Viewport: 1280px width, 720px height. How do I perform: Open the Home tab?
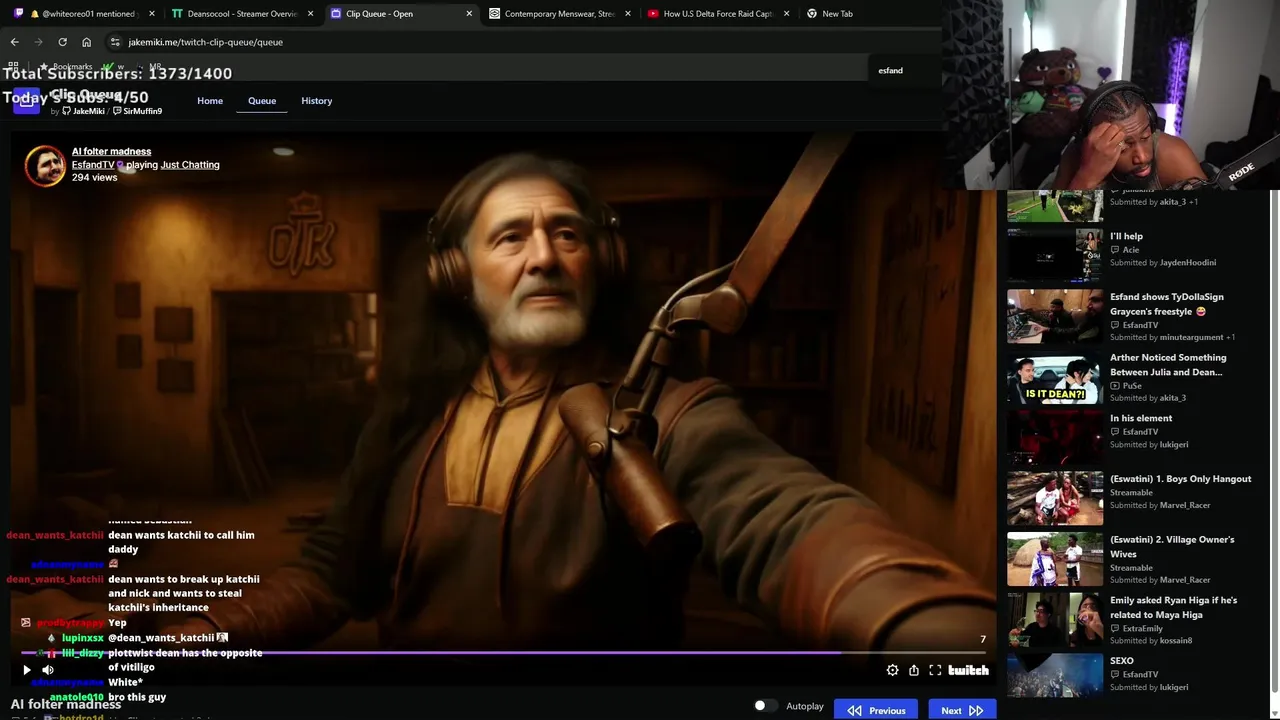pos(210,101)
